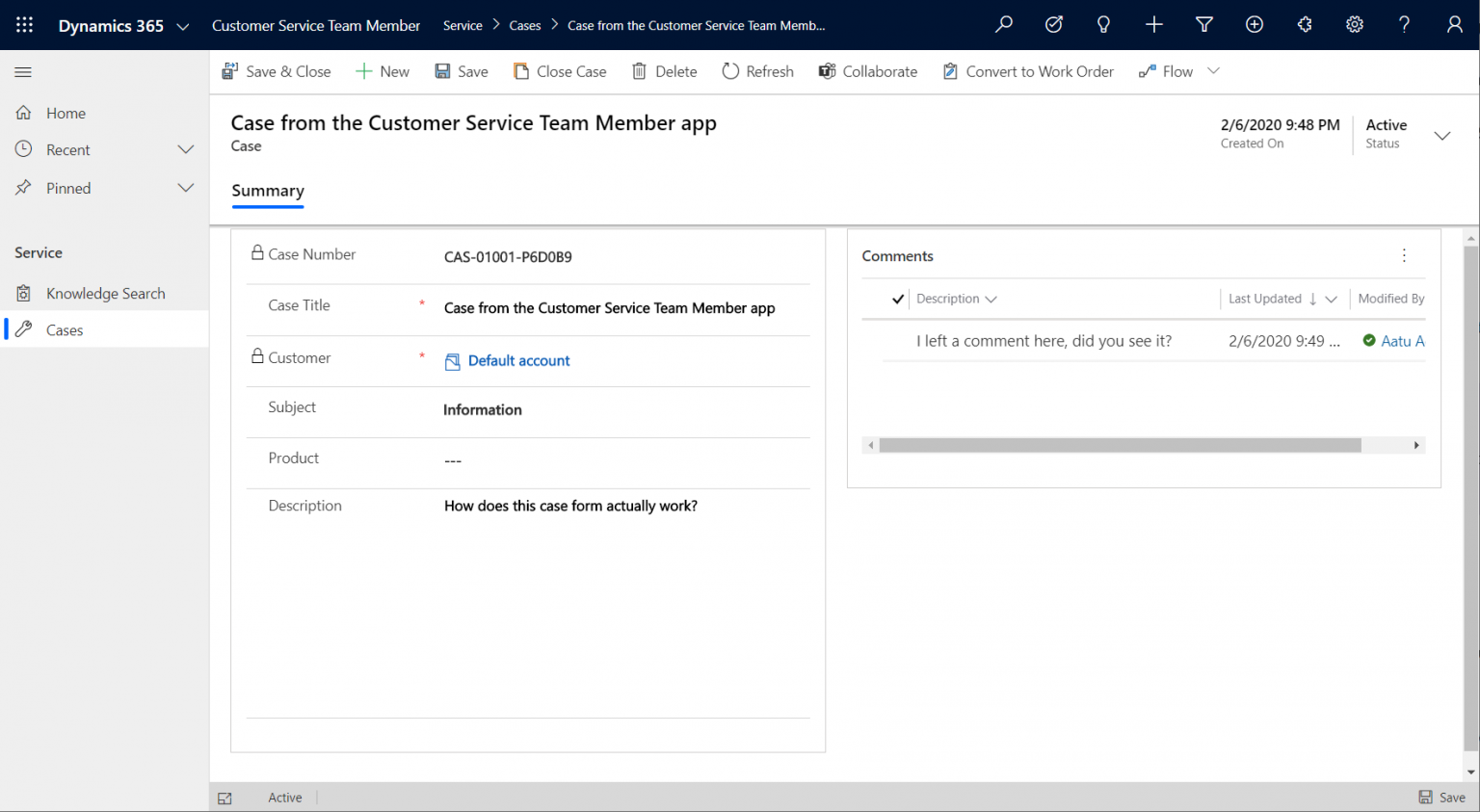Open the Comments more commands ellipsis

[1404, 255]
